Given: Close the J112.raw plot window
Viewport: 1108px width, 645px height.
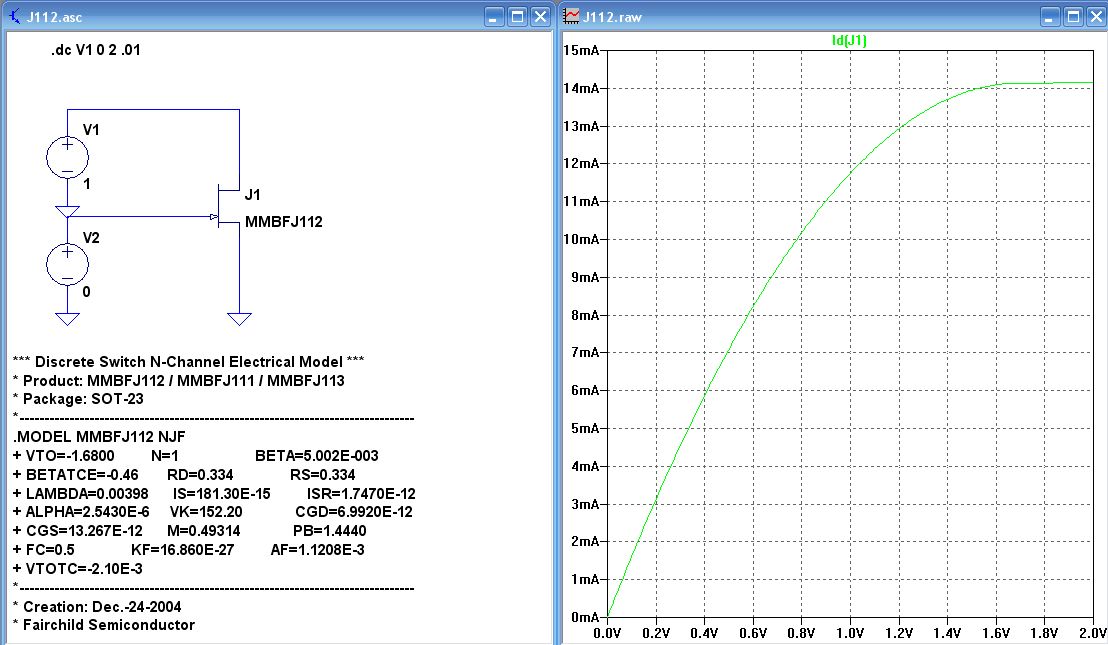Looking at the screenshot, I should pyautogui.click(x=1096, y=17).
